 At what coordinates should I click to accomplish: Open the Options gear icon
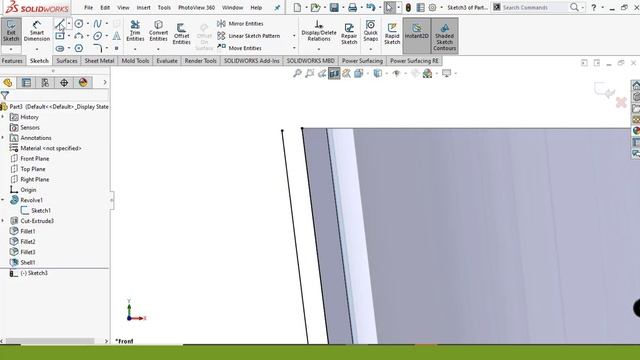[x=433, y=7]
